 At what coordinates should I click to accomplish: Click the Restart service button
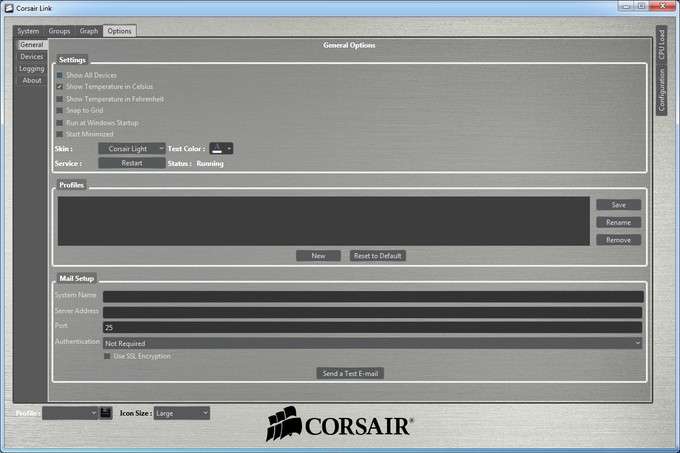[132, 163]
